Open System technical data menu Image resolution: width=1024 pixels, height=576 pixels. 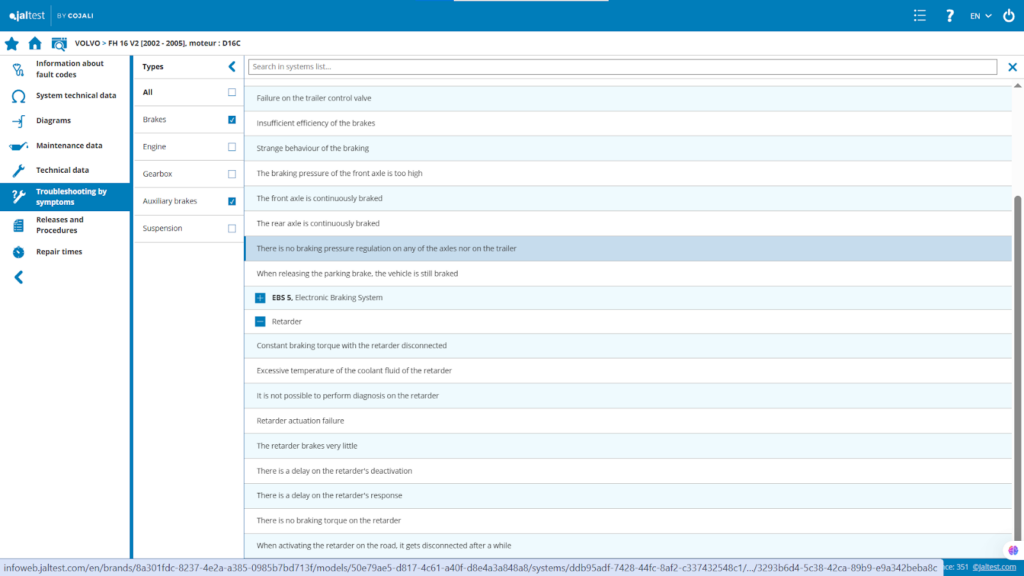tap(75, 96)
